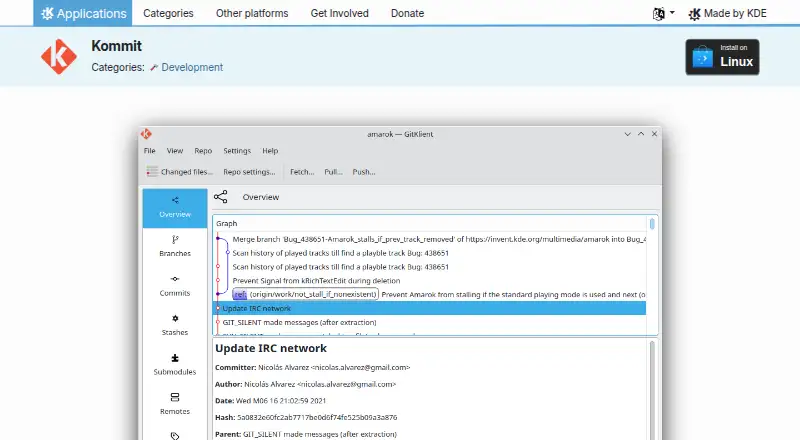Image resolution: width=800 pixels, height=440 pixels.
Task: Select the Branches sidebar icon
Action: 175,247
